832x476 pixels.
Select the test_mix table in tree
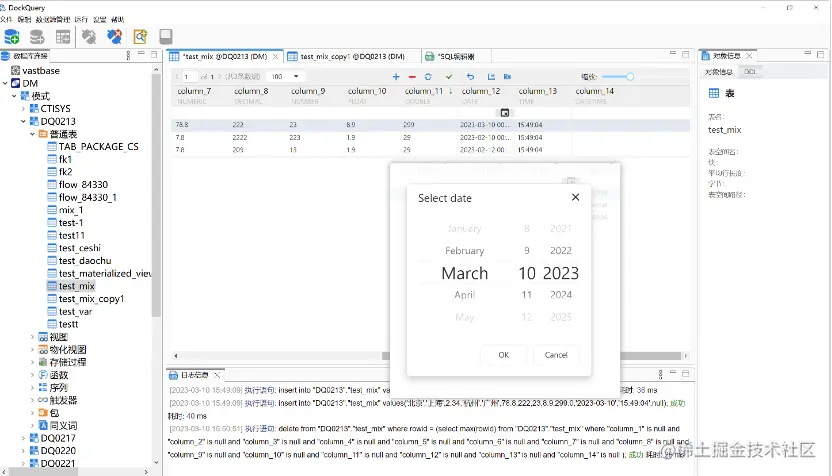tap(77, 286)
